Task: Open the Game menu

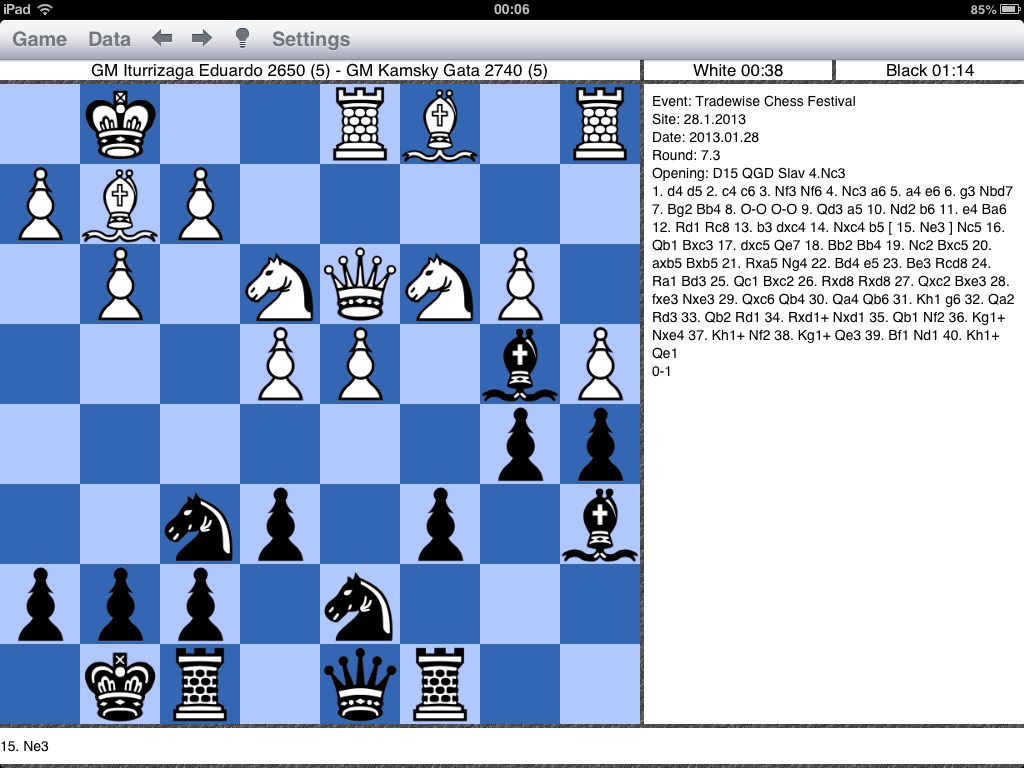Action: [x=39, y=39]
